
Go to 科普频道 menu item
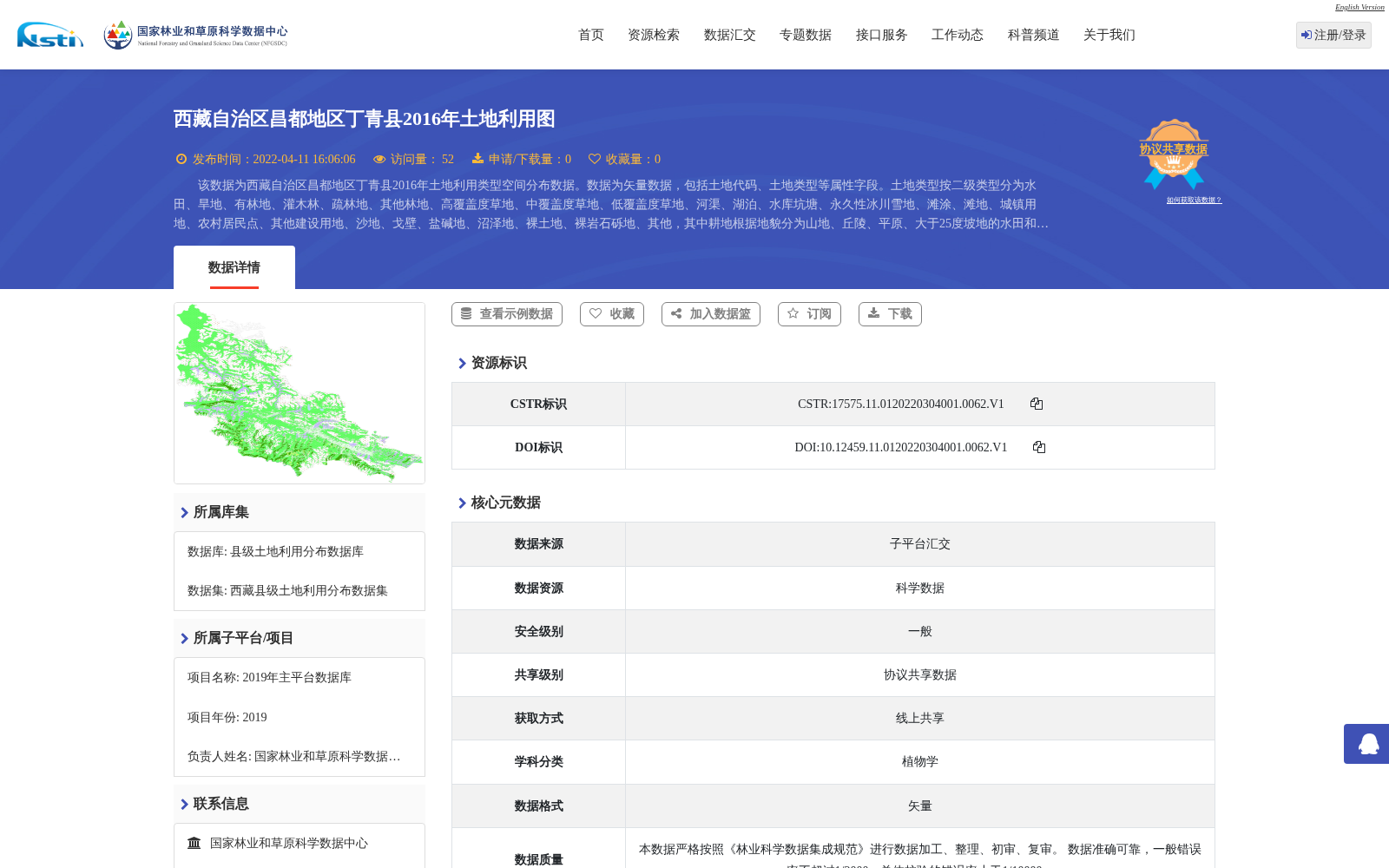pyautogui.click(x=1034, y=35)
